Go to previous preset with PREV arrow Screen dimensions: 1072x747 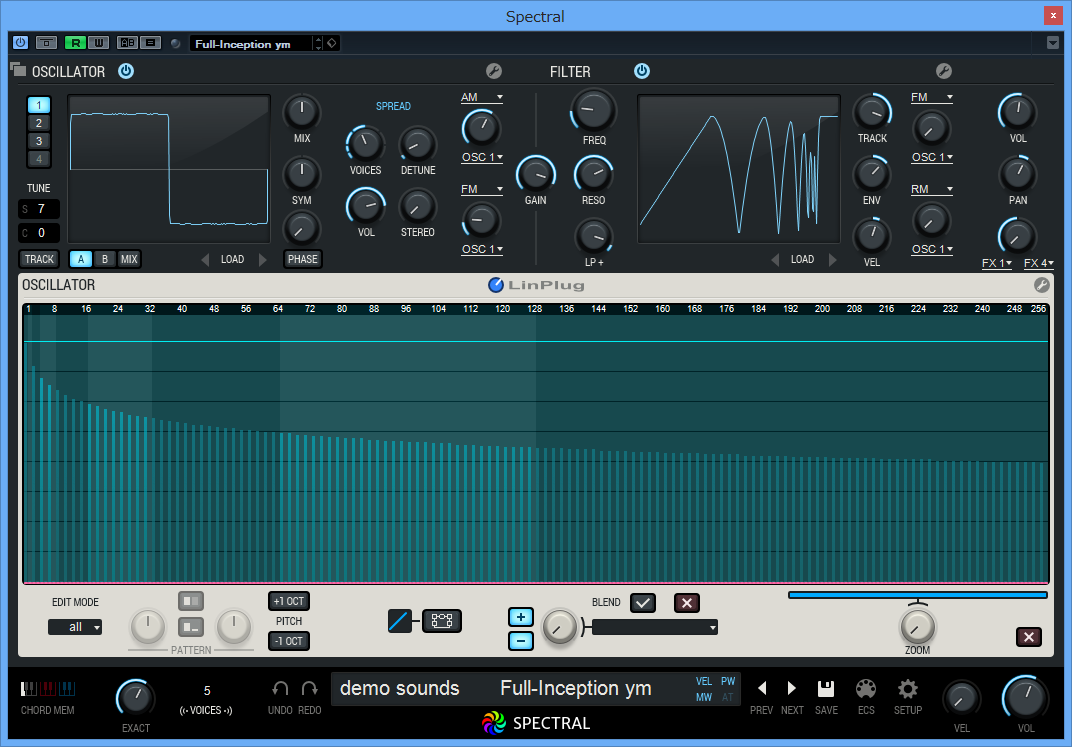762,688
